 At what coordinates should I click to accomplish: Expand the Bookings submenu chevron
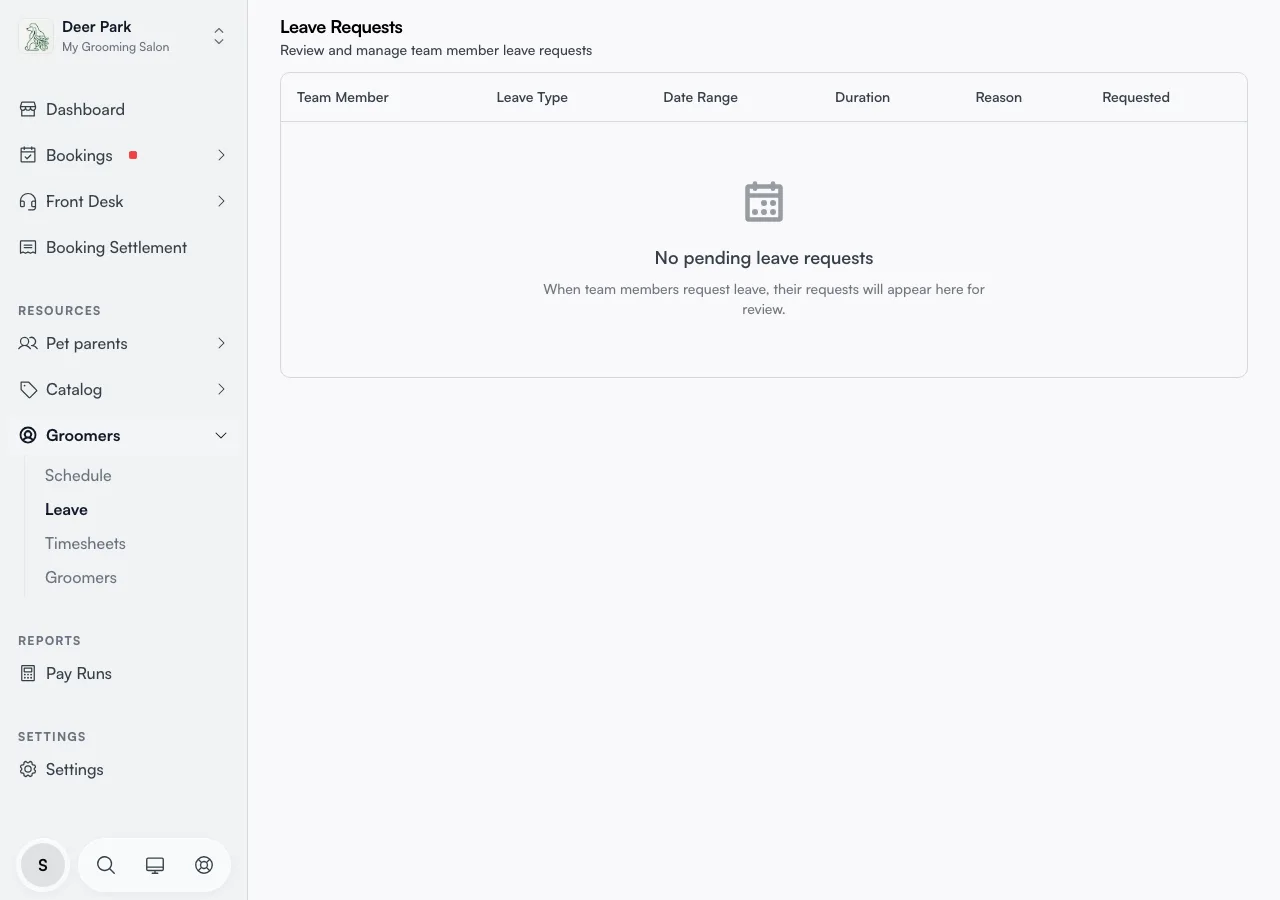tap(221, 155)
